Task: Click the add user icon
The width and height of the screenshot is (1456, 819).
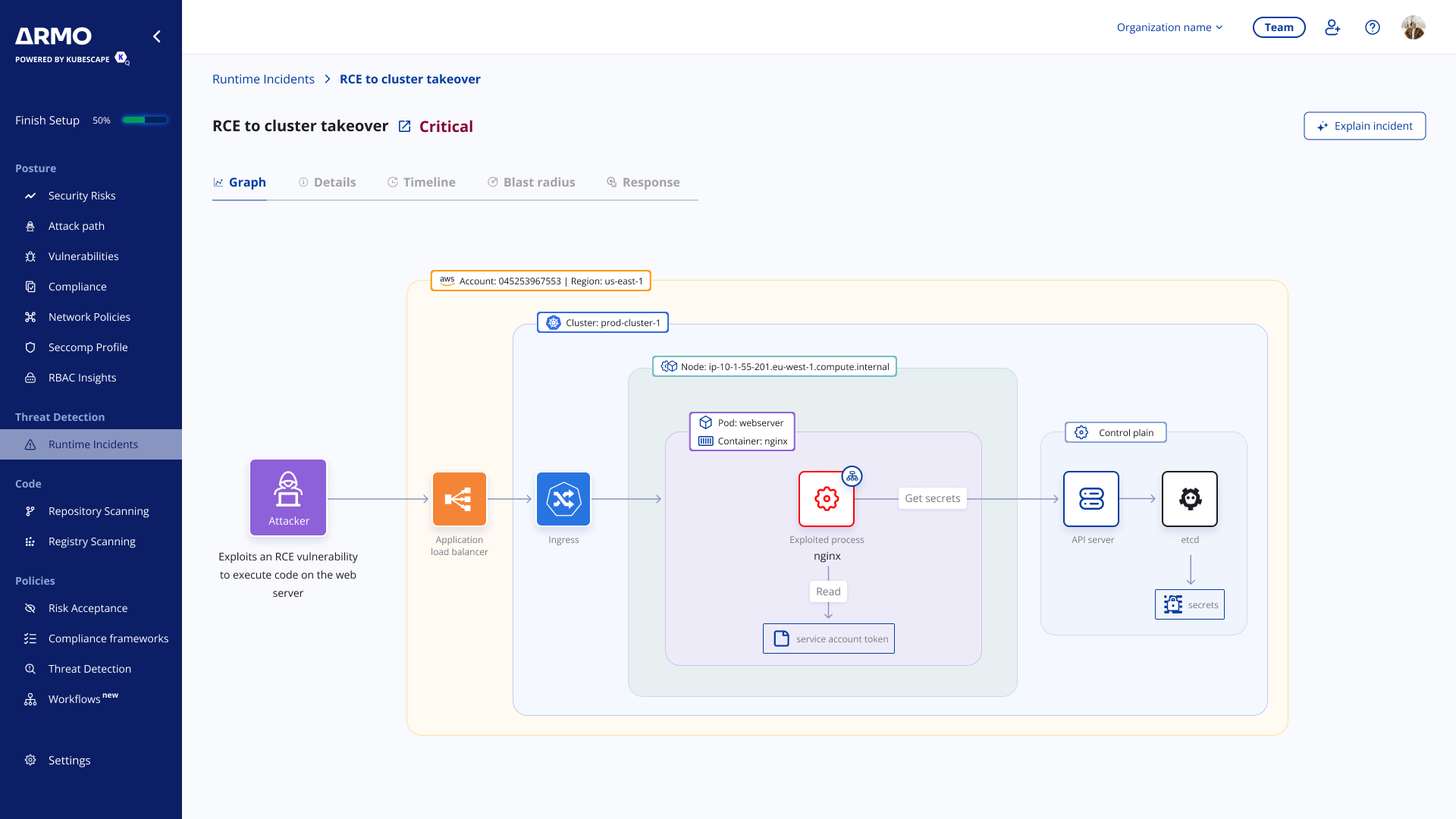Action: [1332, 27]
